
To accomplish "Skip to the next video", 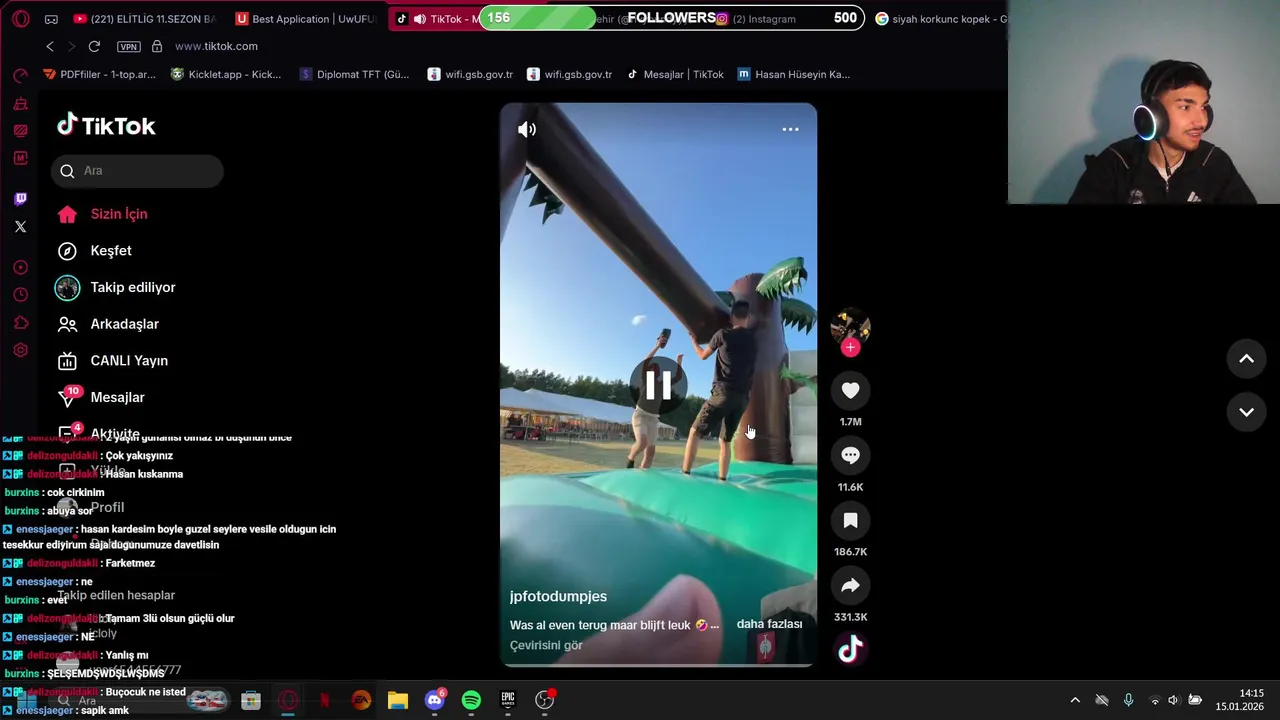I will click(x=1246, y=412).
